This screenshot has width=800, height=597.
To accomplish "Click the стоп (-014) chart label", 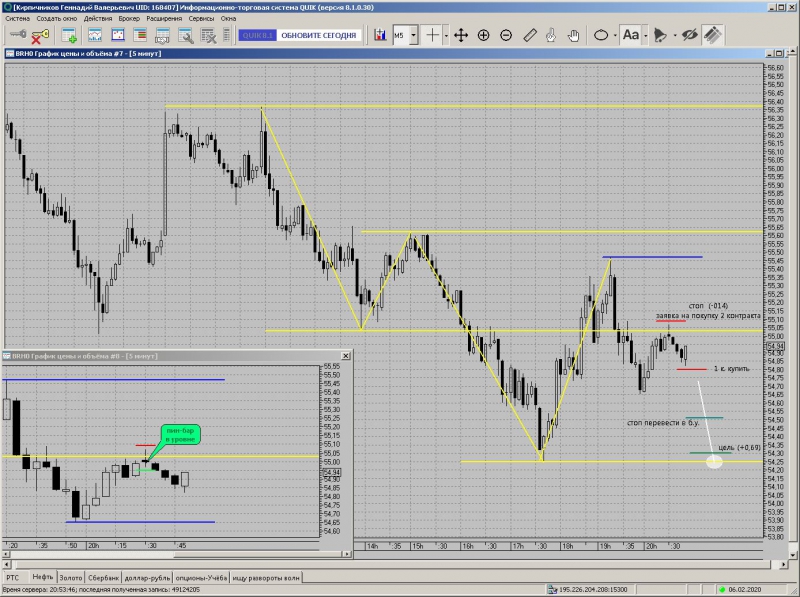I will pos(709,306).
